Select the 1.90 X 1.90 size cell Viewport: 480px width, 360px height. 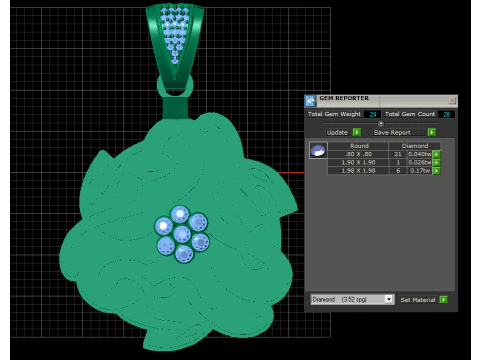(358, 163)
